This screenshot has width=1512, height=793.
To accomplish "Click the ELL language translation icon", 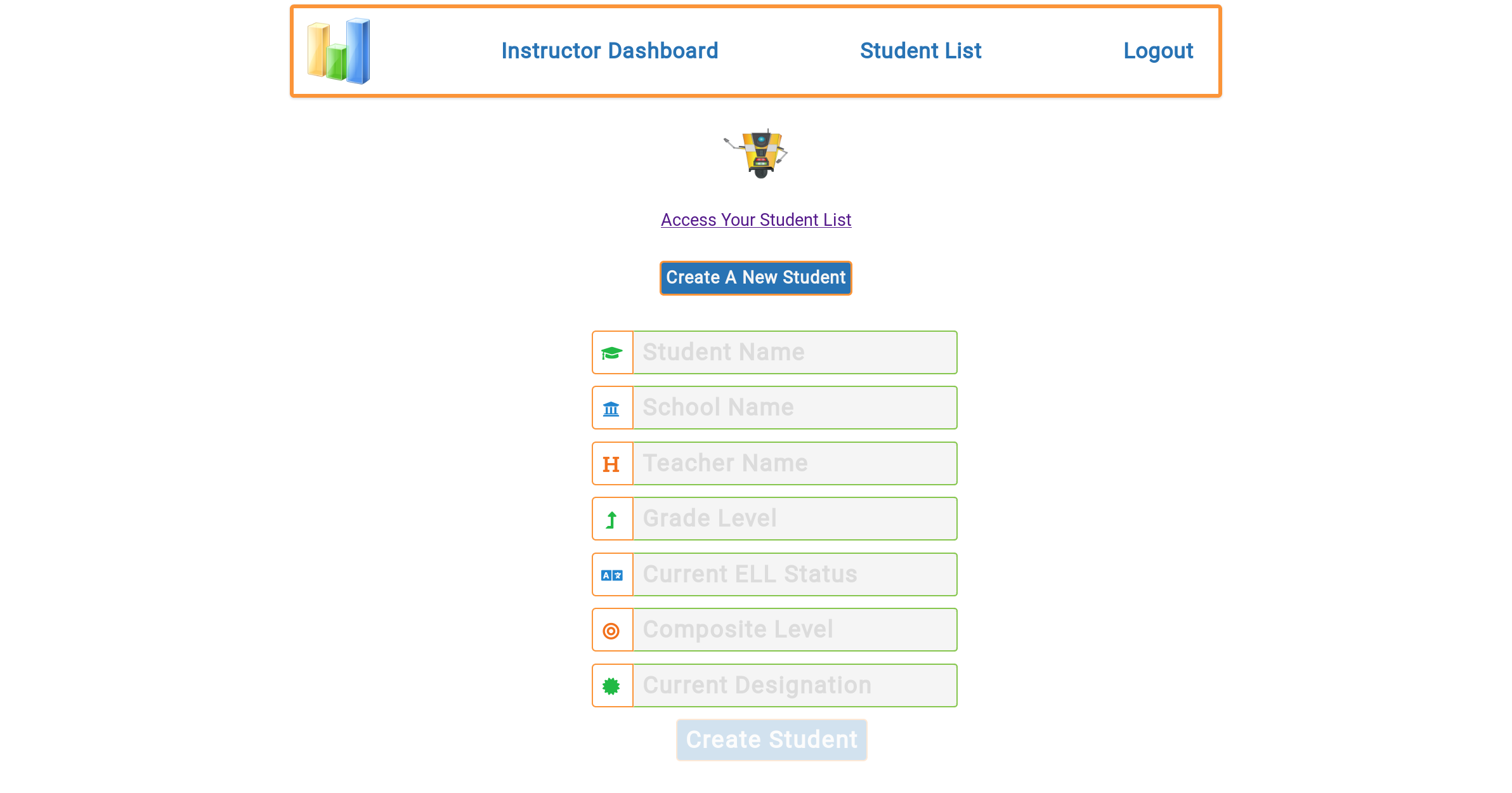I will click(612, 575).
